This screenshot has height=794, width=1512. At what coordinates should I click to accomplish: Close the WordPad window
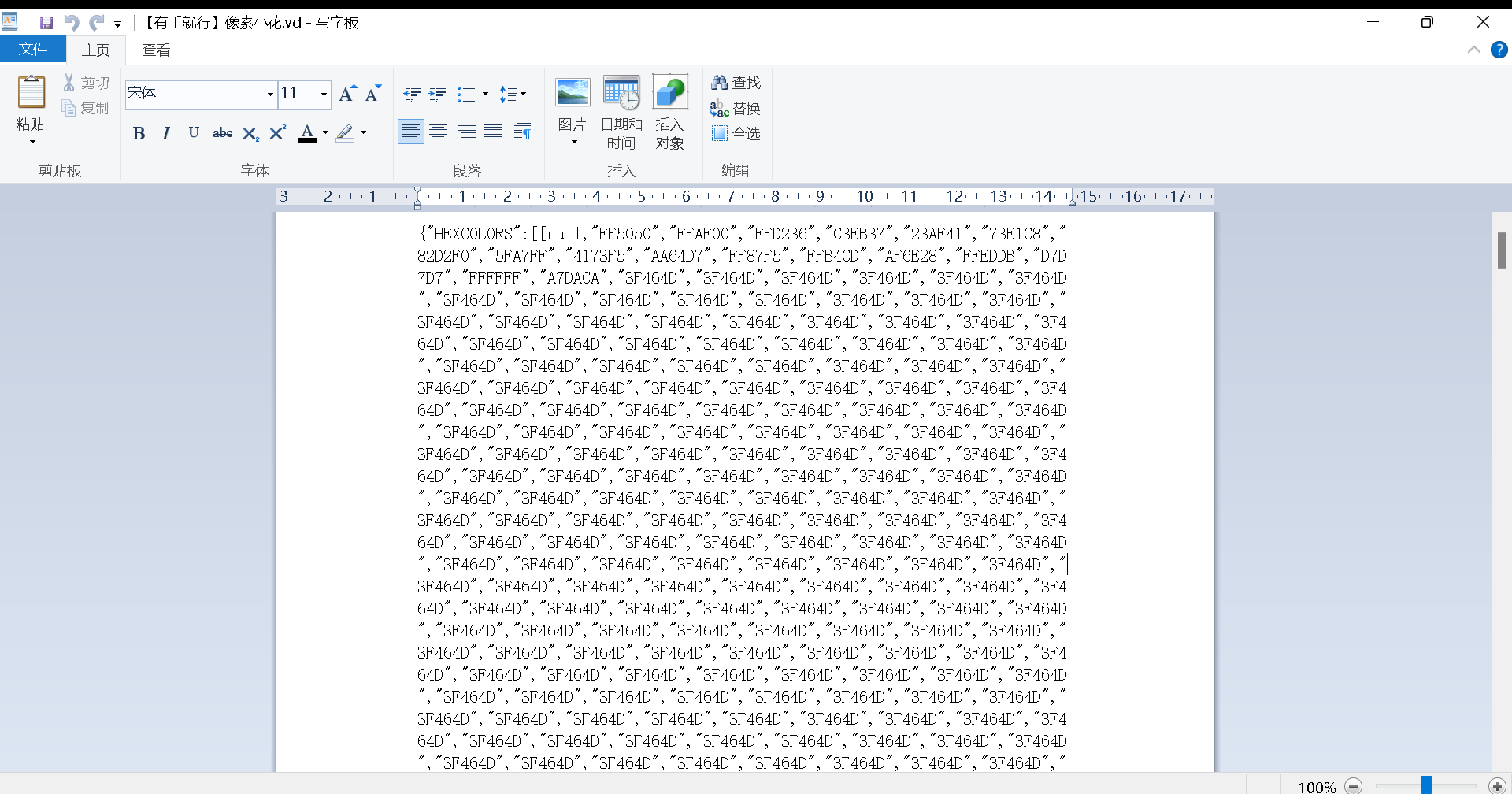point(1483,22)
